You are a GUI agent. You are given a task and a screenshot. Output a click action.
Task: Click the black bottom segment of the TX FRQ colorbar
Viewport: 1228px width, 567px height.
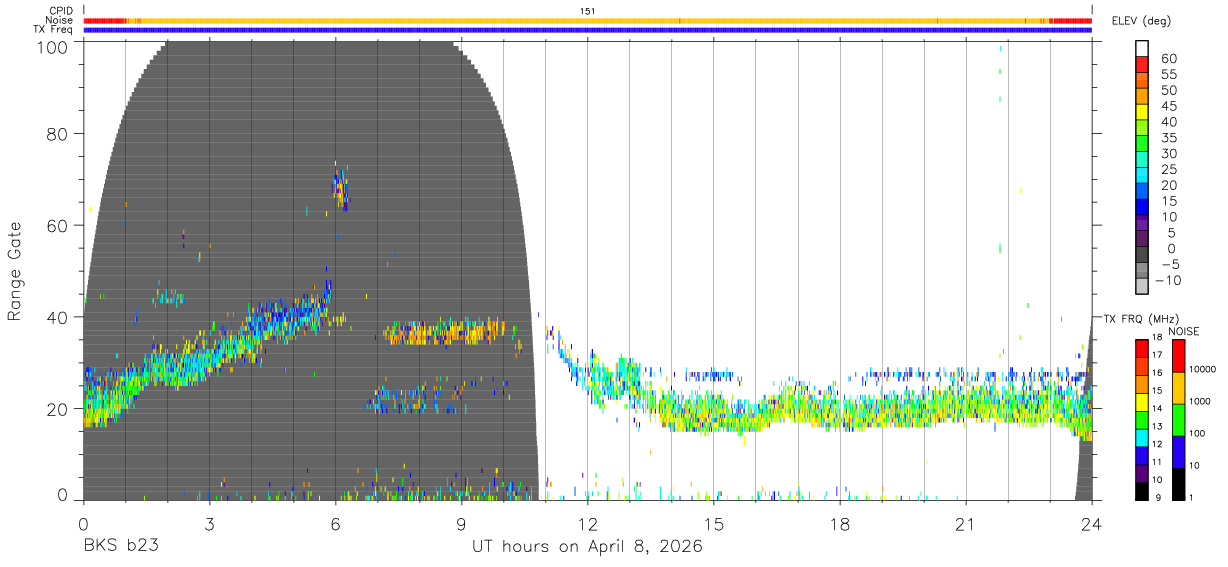click(1142, 491)
